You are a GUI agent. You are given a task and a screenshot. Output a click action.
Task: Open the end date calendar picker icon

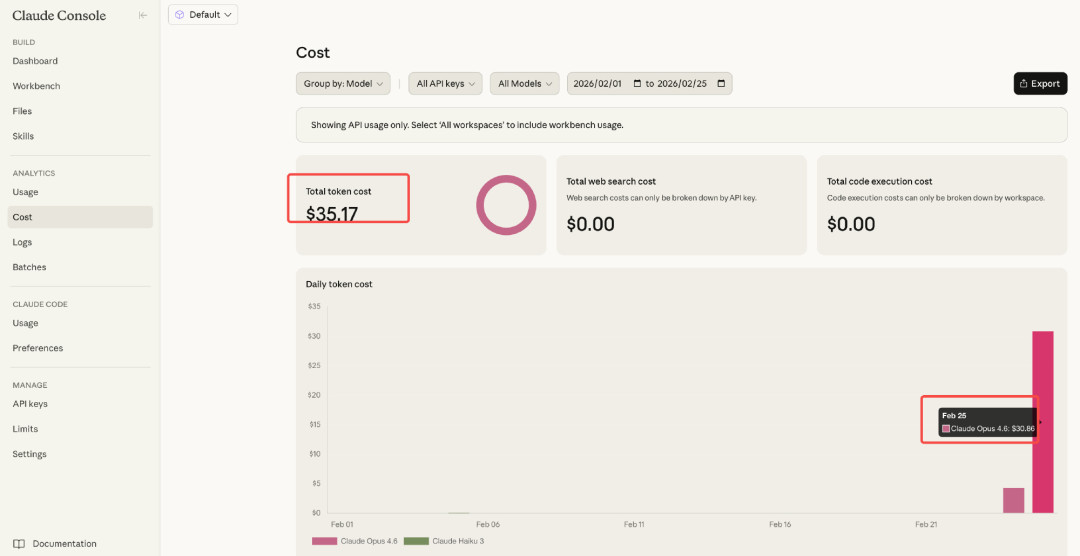click(x=721, y=83)
